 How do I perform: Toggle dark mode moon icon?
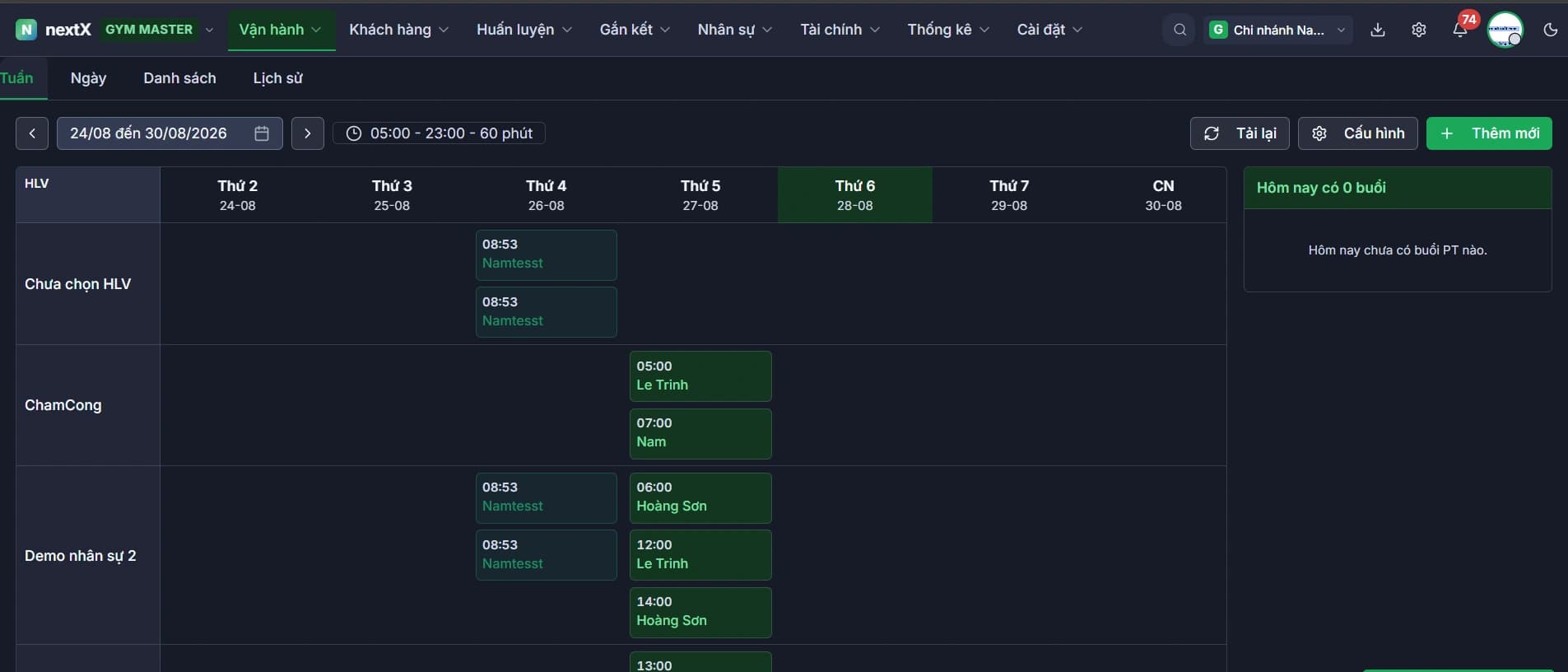coord(1551,30)
